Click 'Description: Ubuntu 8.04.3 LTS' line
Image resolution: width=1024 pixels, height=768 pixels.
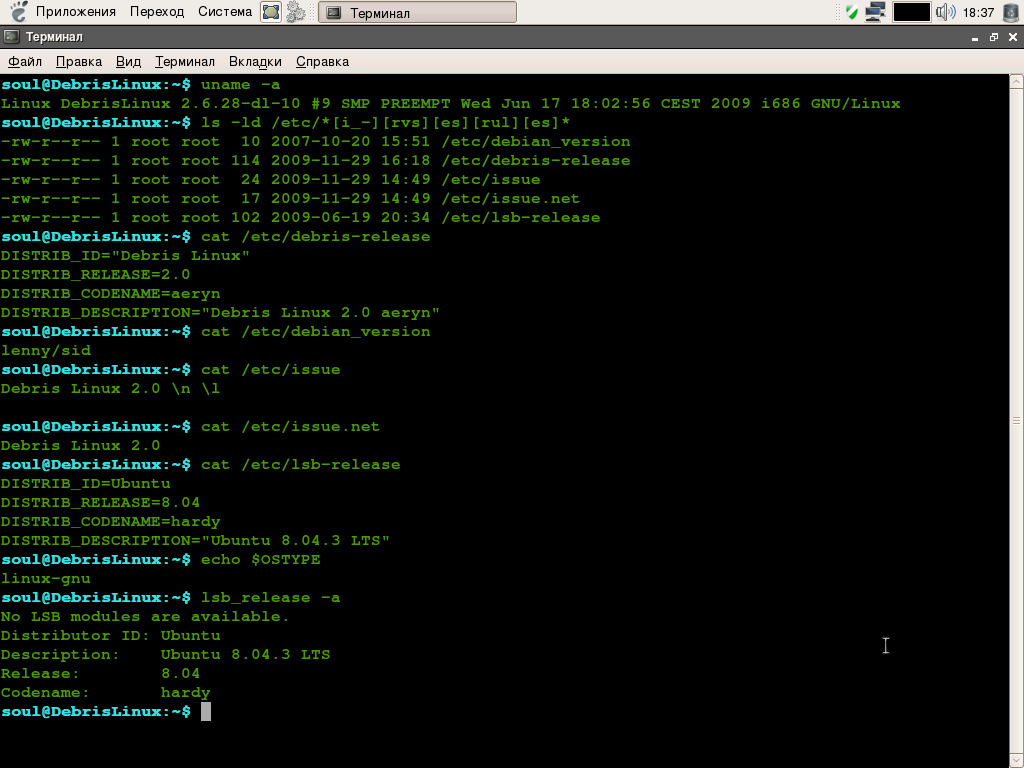(x=165, y=654)
